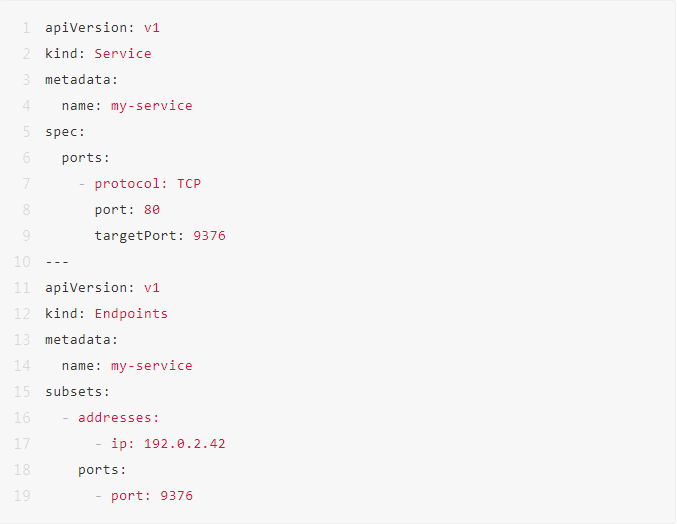Click 'metadata:' on line 3

pos(81,79)
